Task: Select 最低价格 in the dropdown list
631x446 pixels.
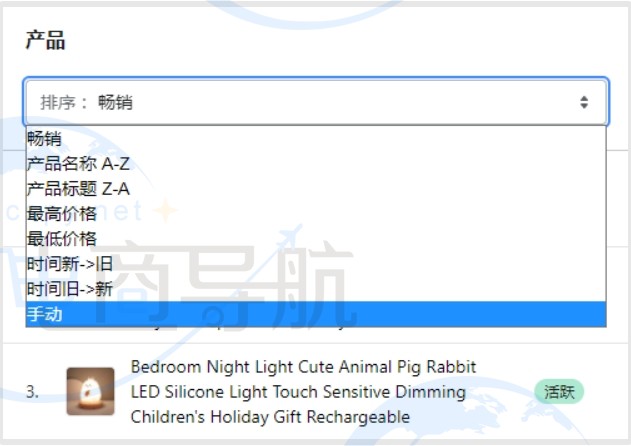Action: point(62,238)
